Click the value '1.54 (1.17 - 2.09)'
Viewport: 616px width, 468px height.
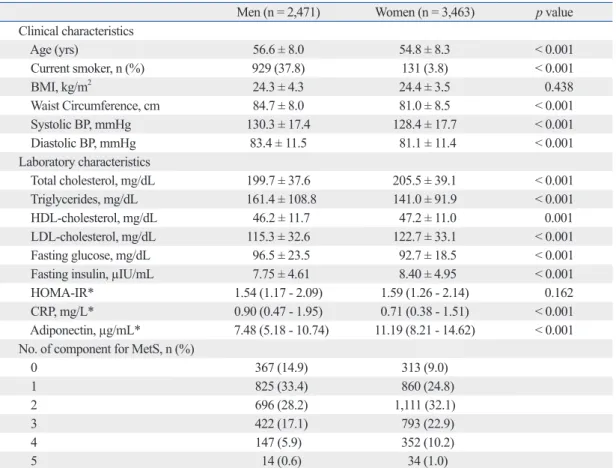pyautogui.click(x=278, y=293)
